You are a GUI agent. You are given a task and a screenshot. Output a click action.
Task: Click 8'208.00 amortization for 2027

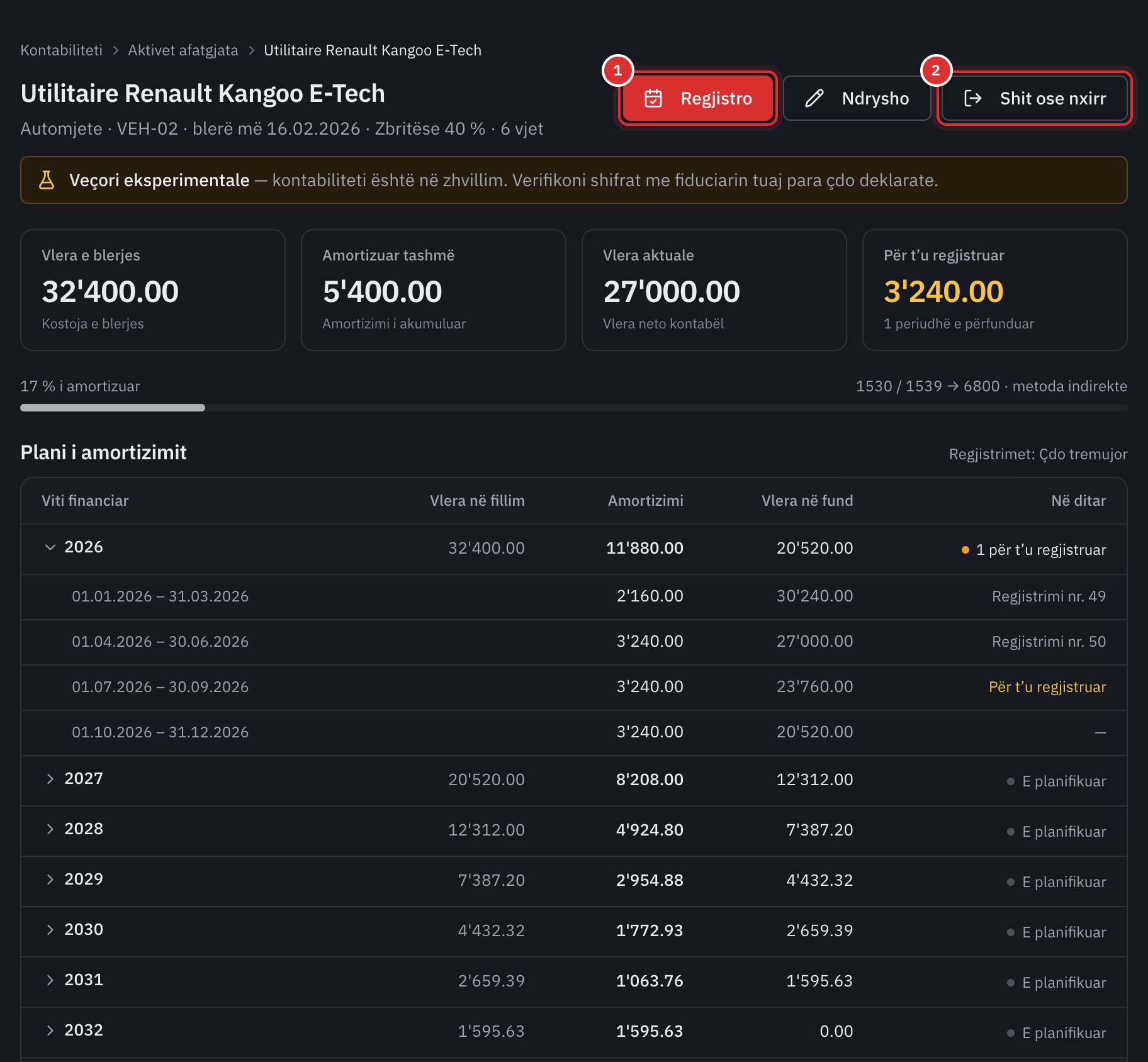pos(650,780)
